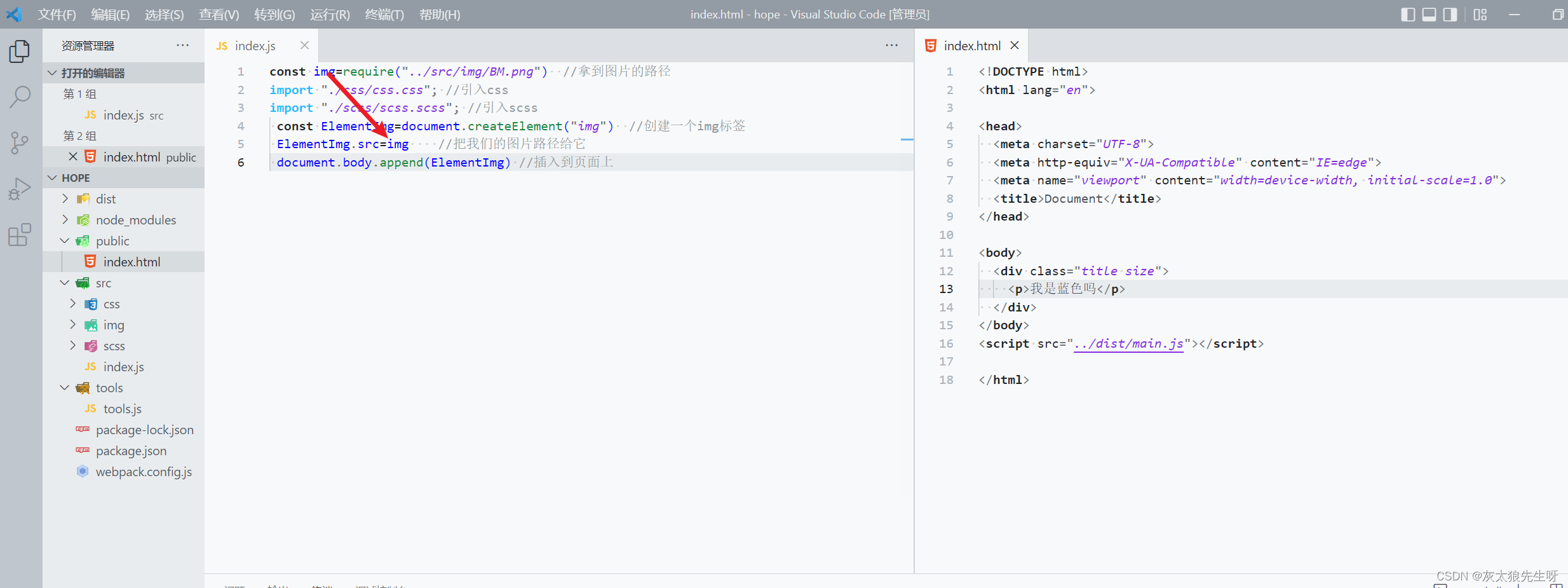Image resolution: width=1568 pixels, height=588 pixels.
Task: Click package-lock.json npm file icon
Action: (x=83, y=429)
